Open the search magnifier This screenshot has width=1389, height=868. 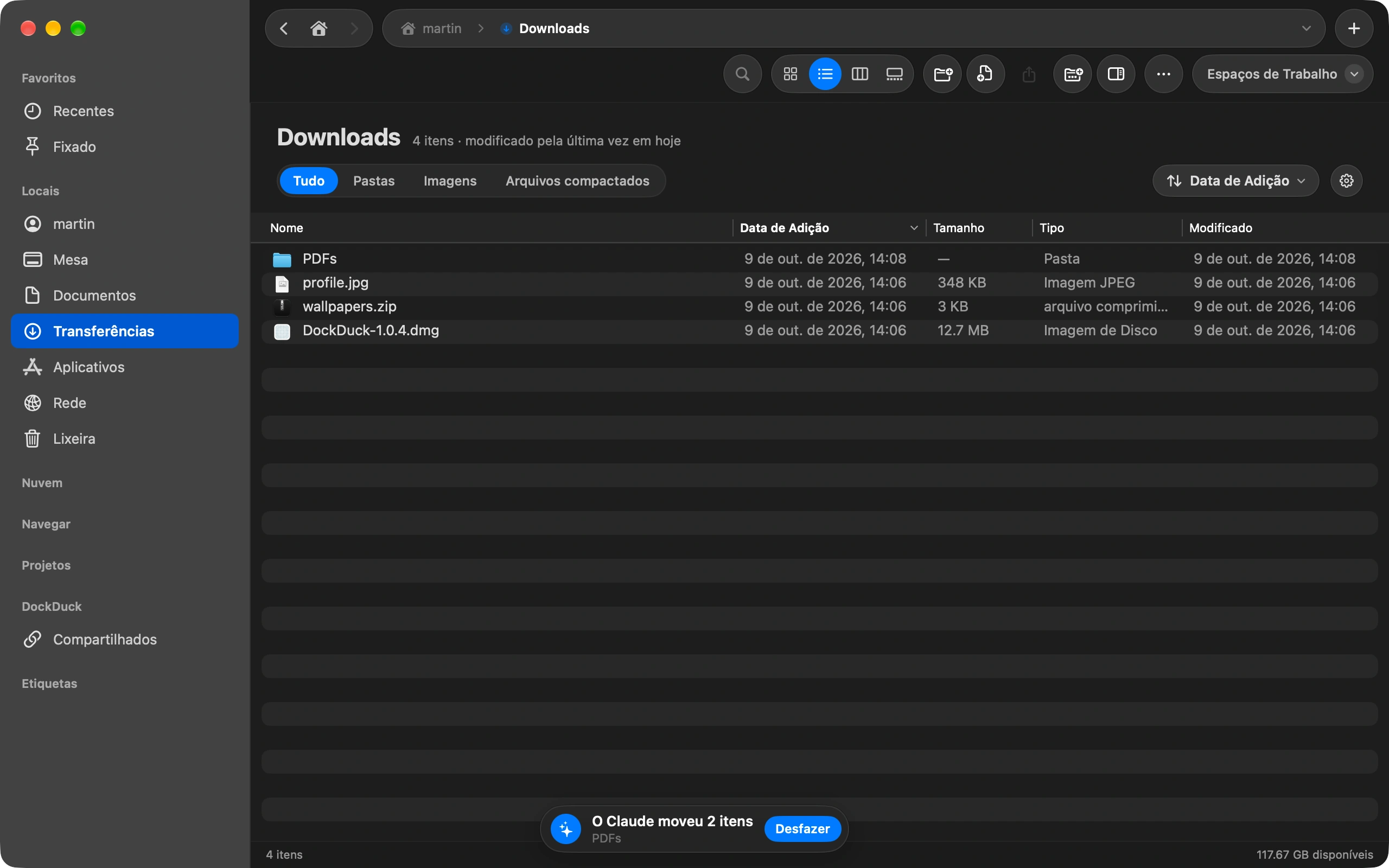coord(742,74)
